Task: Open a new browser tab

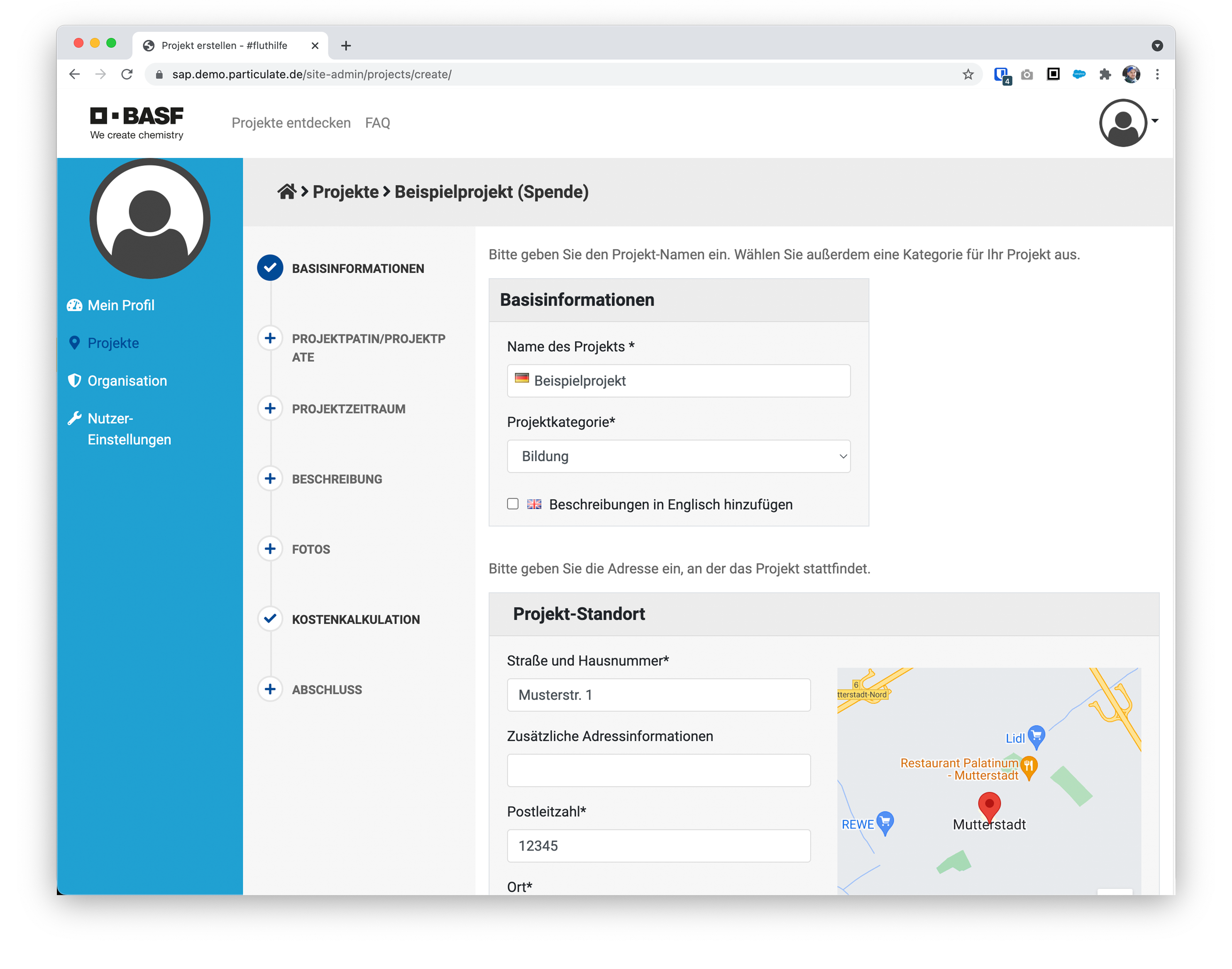Action: [x=346, y=45]
